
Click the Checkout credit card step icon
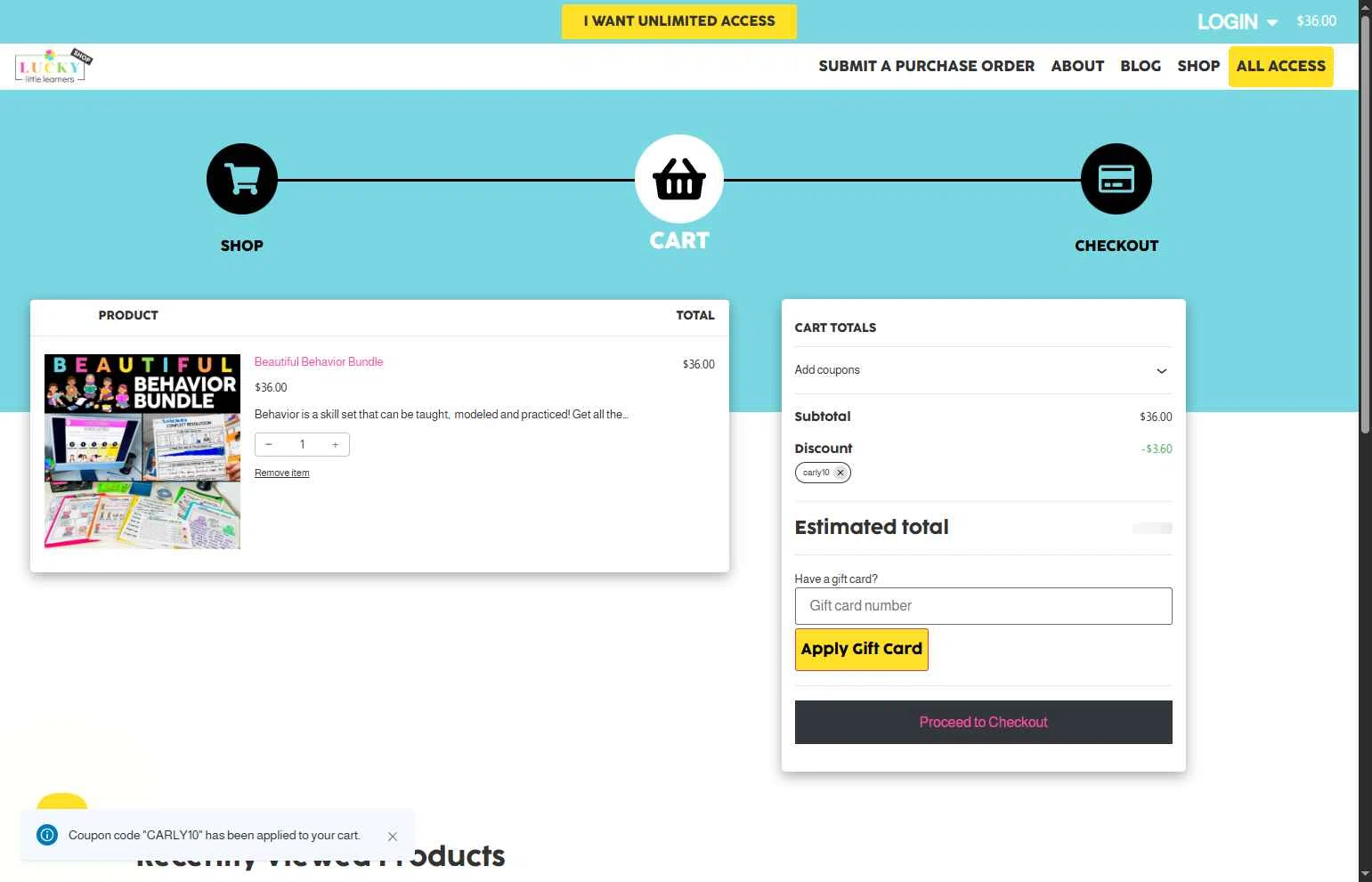tap(1116, 179)
